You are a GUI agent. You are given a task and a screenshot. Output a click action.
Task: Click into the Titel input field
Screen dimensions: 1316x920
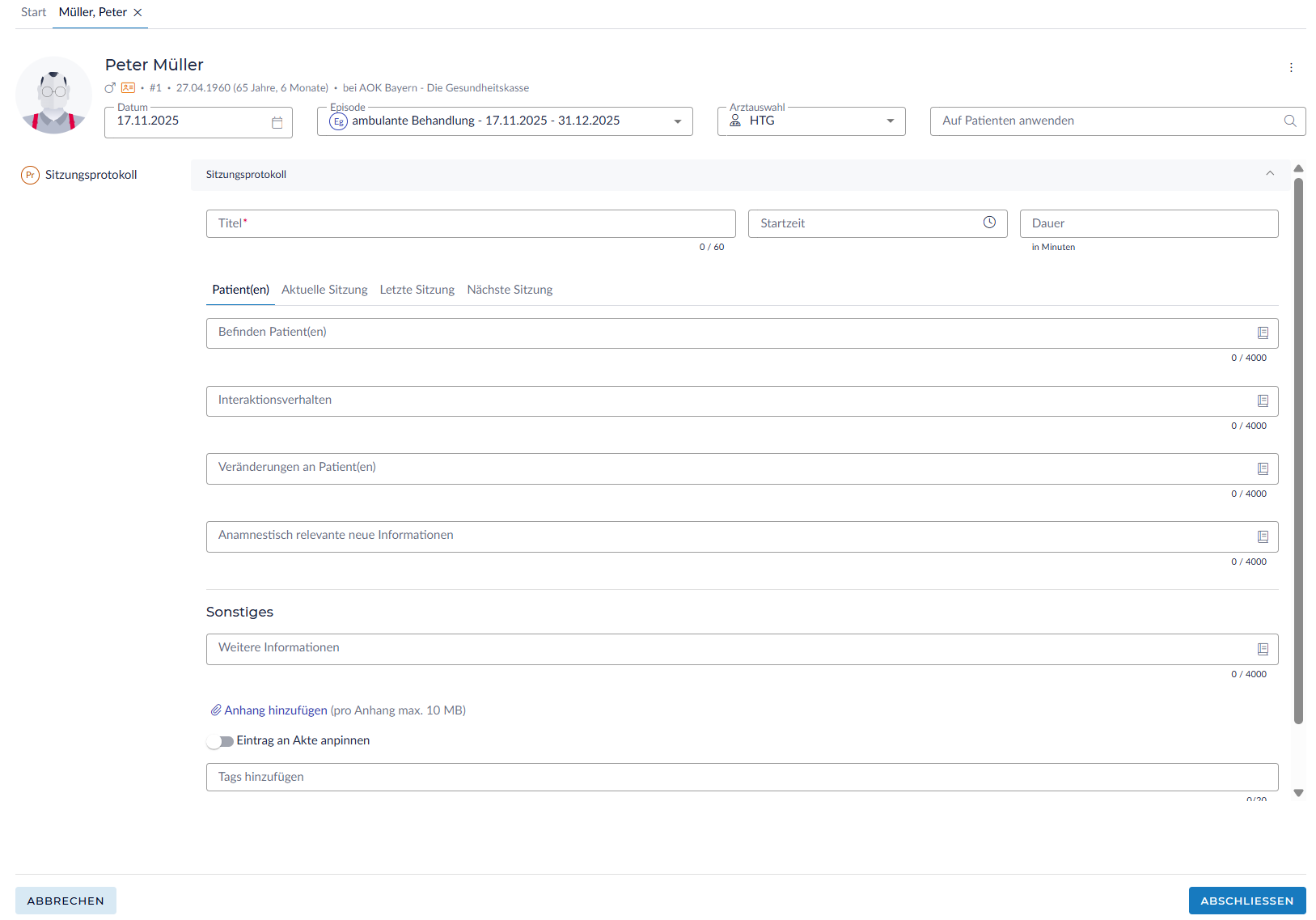click(470, 223)
